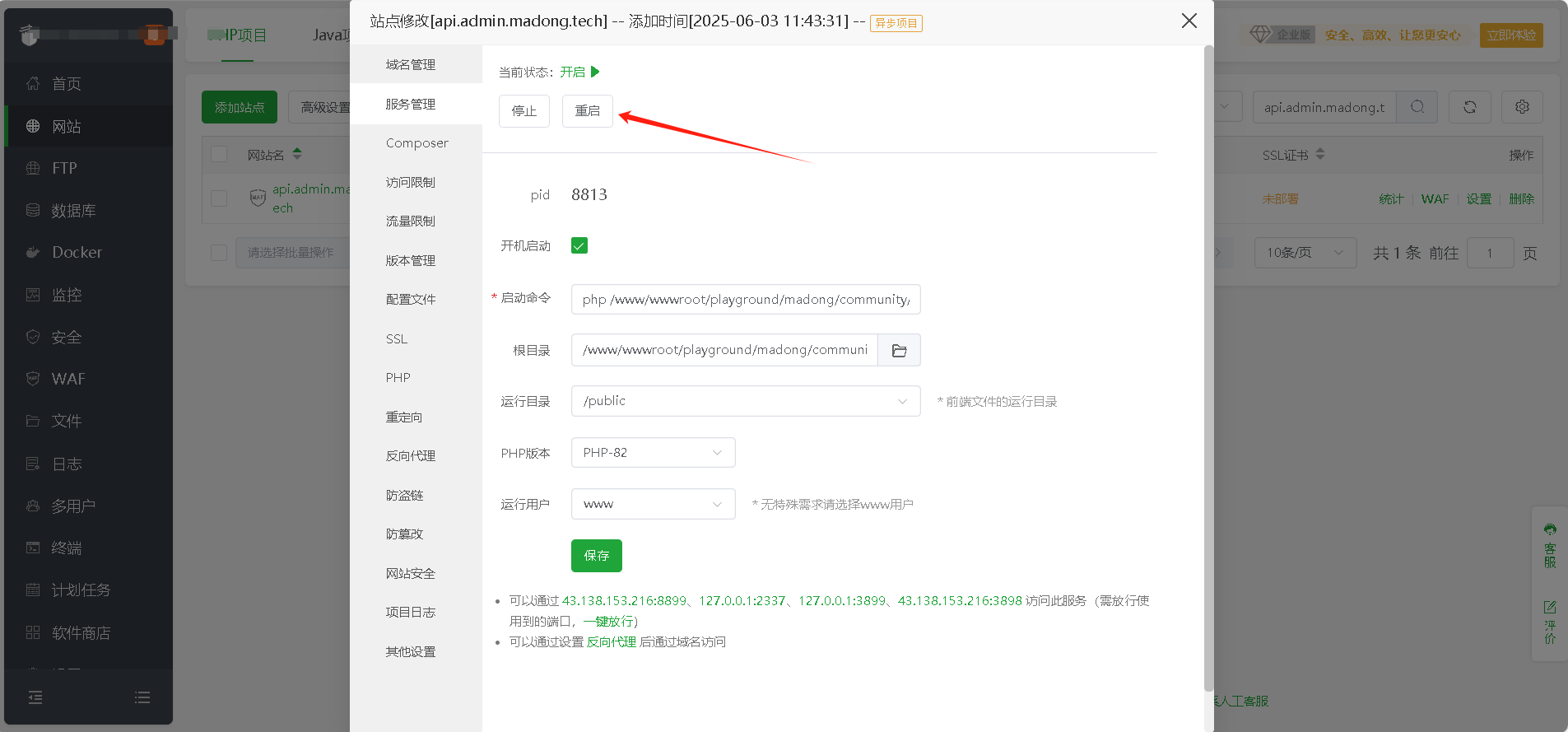The image size is (1568, 732).
Task: Switch to the Composer tab
Action: click(x=416, y=143)
